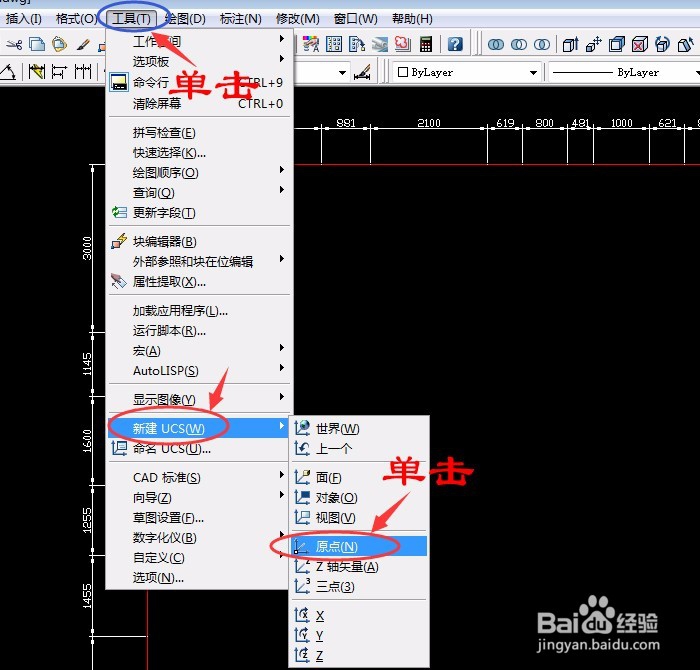Select 命名 UCS(U)... menu item
Image resolution: width=700 pixels, height=670 pixels.
[200, 448]
